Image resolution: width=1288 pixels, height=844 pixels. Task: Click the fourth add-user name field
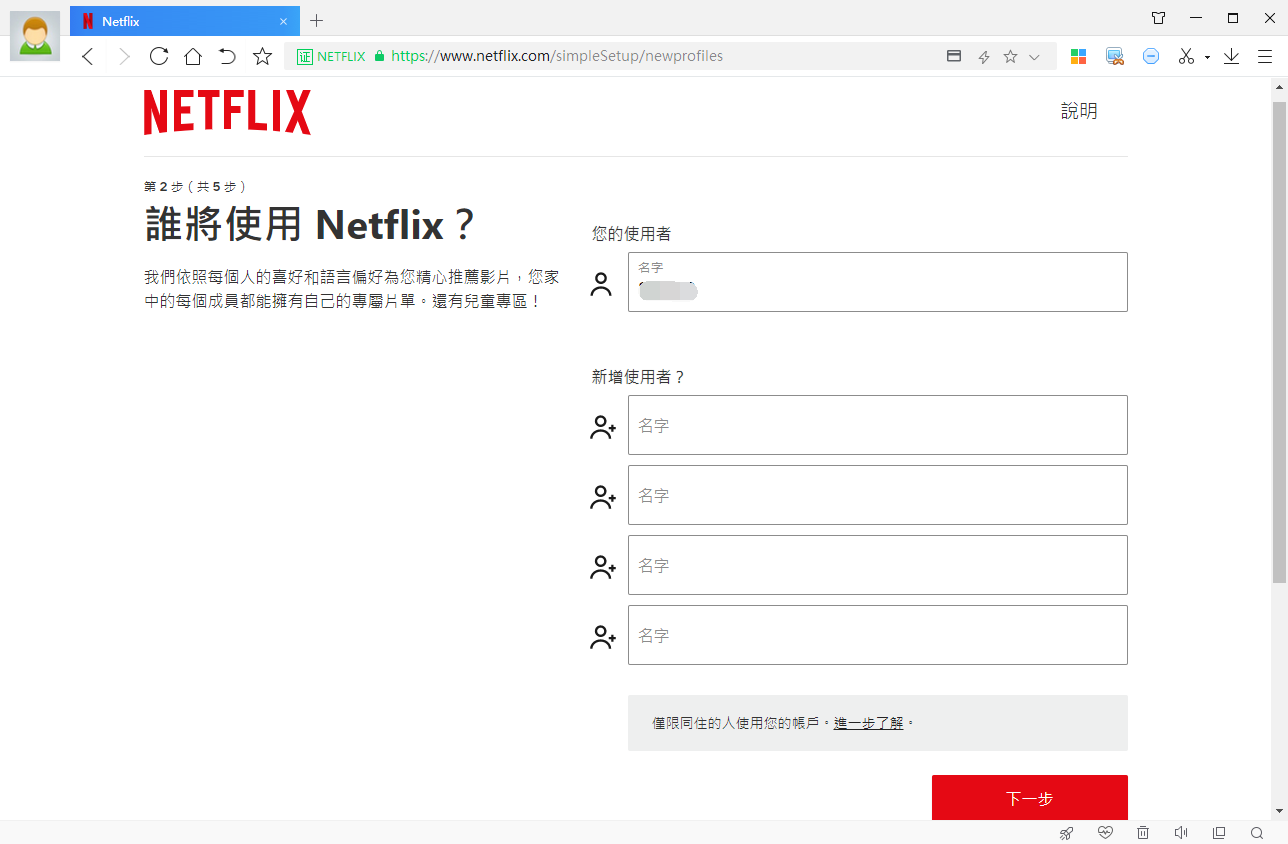[877, 635]
